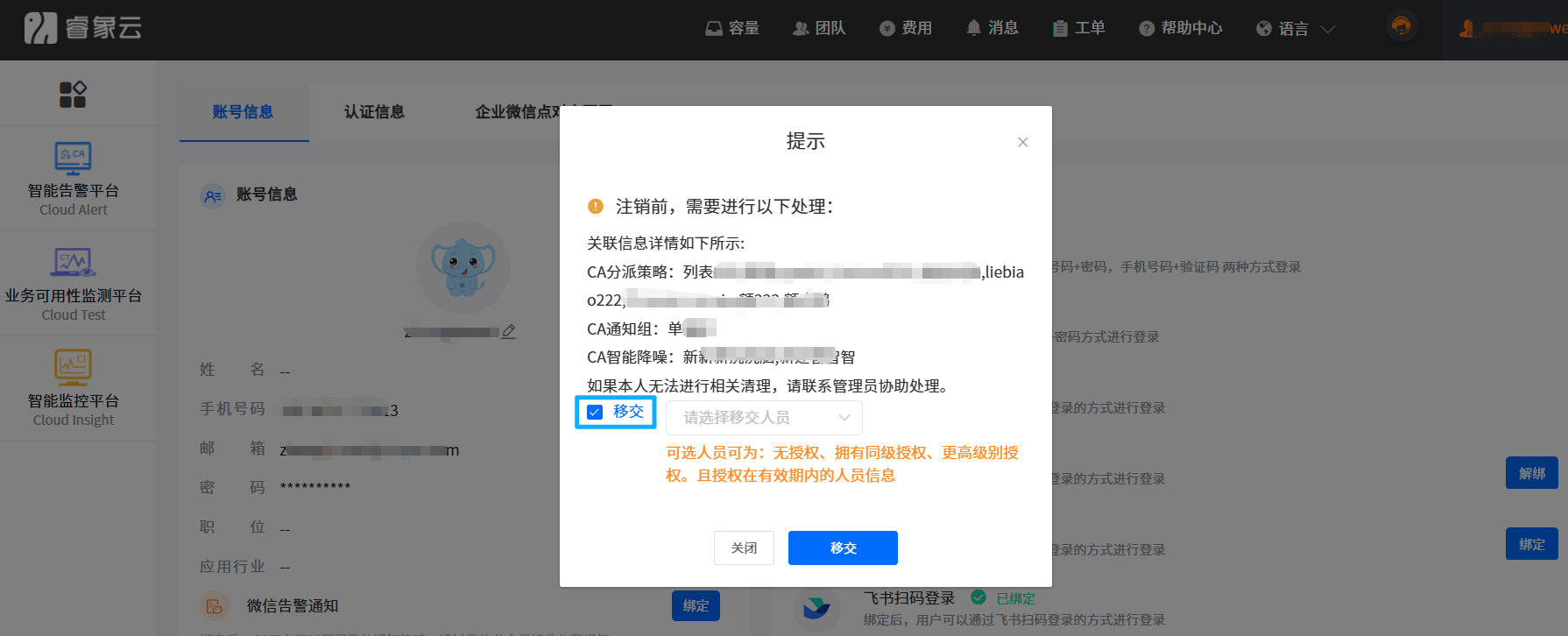
Task: Open 智能告警平台 Cloud Alert
Action: pos(74,179)
